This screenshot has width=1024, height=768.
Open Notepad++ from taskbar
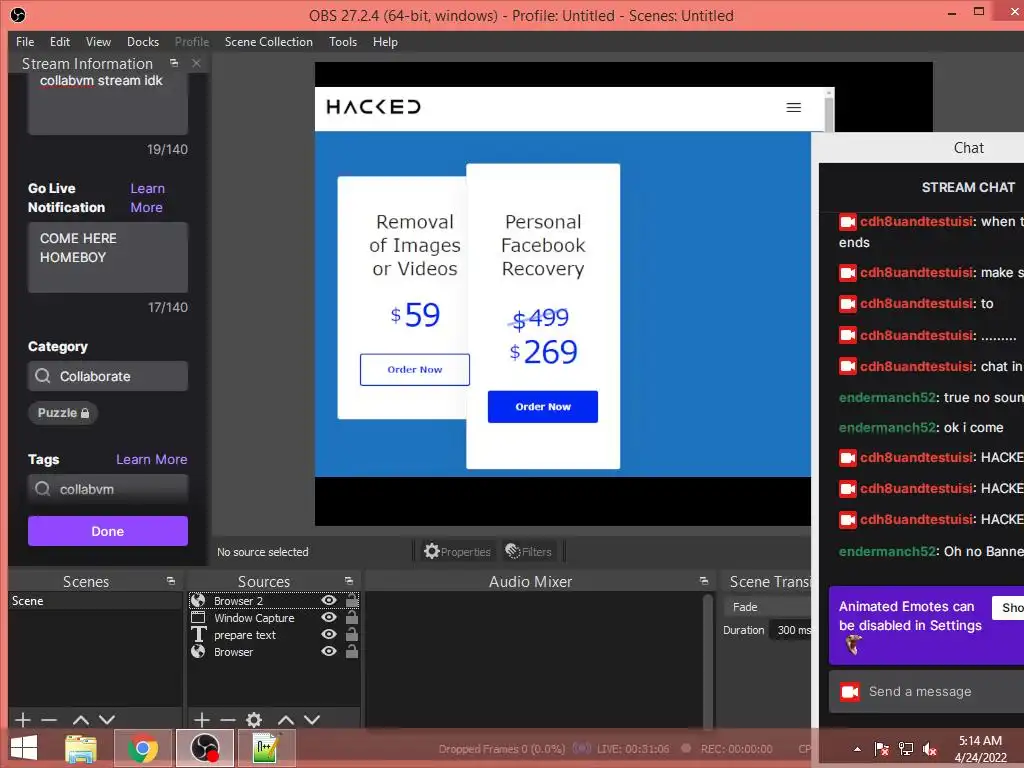point(266,748)
